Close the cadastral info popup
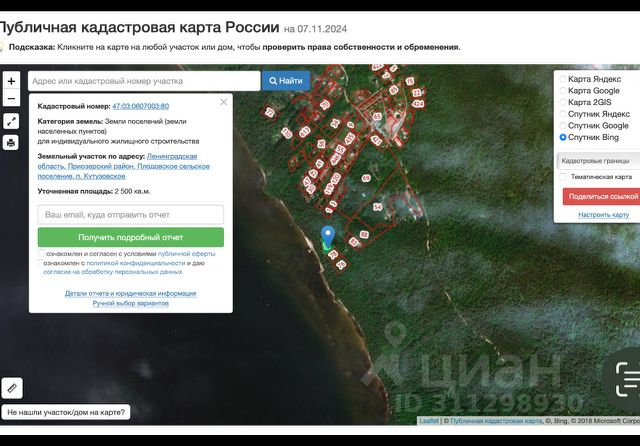The image size is (640, 446). point(223,102)
